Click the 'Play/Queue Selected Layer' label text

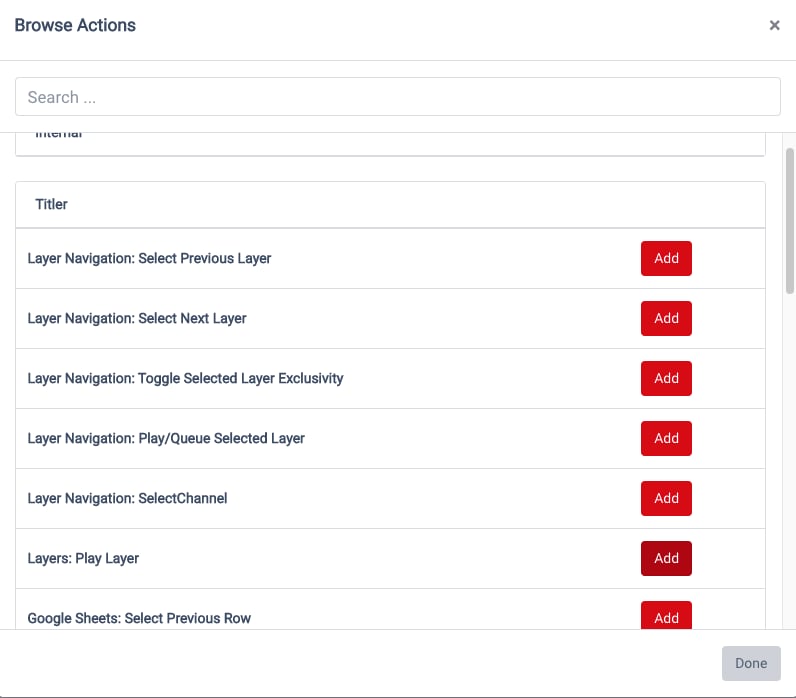221,438
